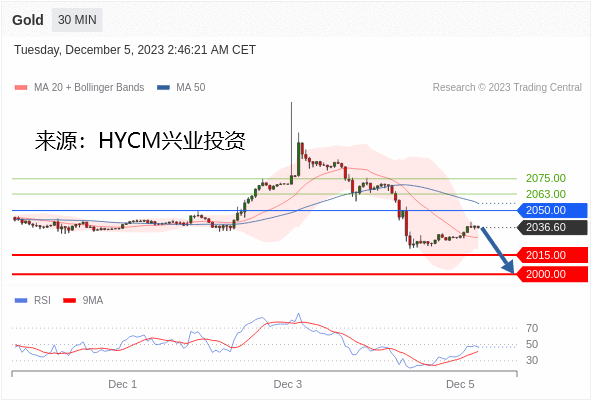Open the Research Trading Central copyright link
This screenshot has width=594, height=403.
click(507, 87)
